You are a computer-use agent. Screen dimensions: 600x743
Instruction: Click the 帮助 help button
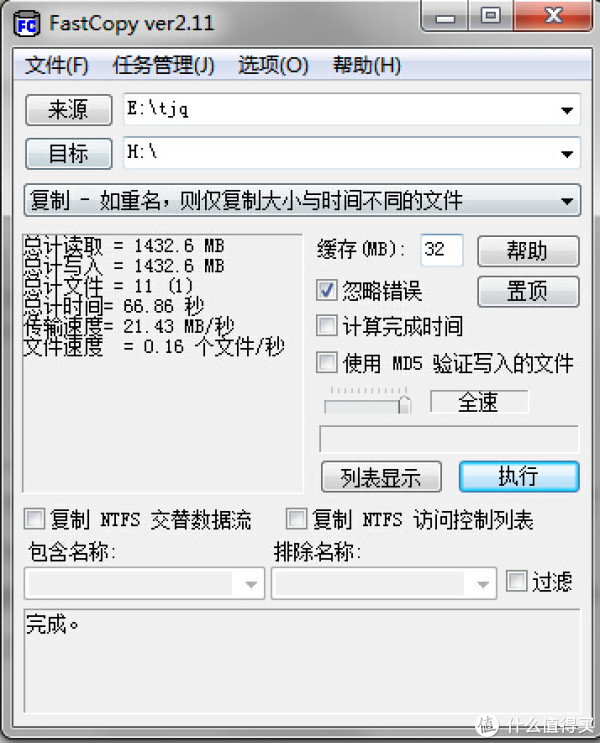(x=528, y=251)
